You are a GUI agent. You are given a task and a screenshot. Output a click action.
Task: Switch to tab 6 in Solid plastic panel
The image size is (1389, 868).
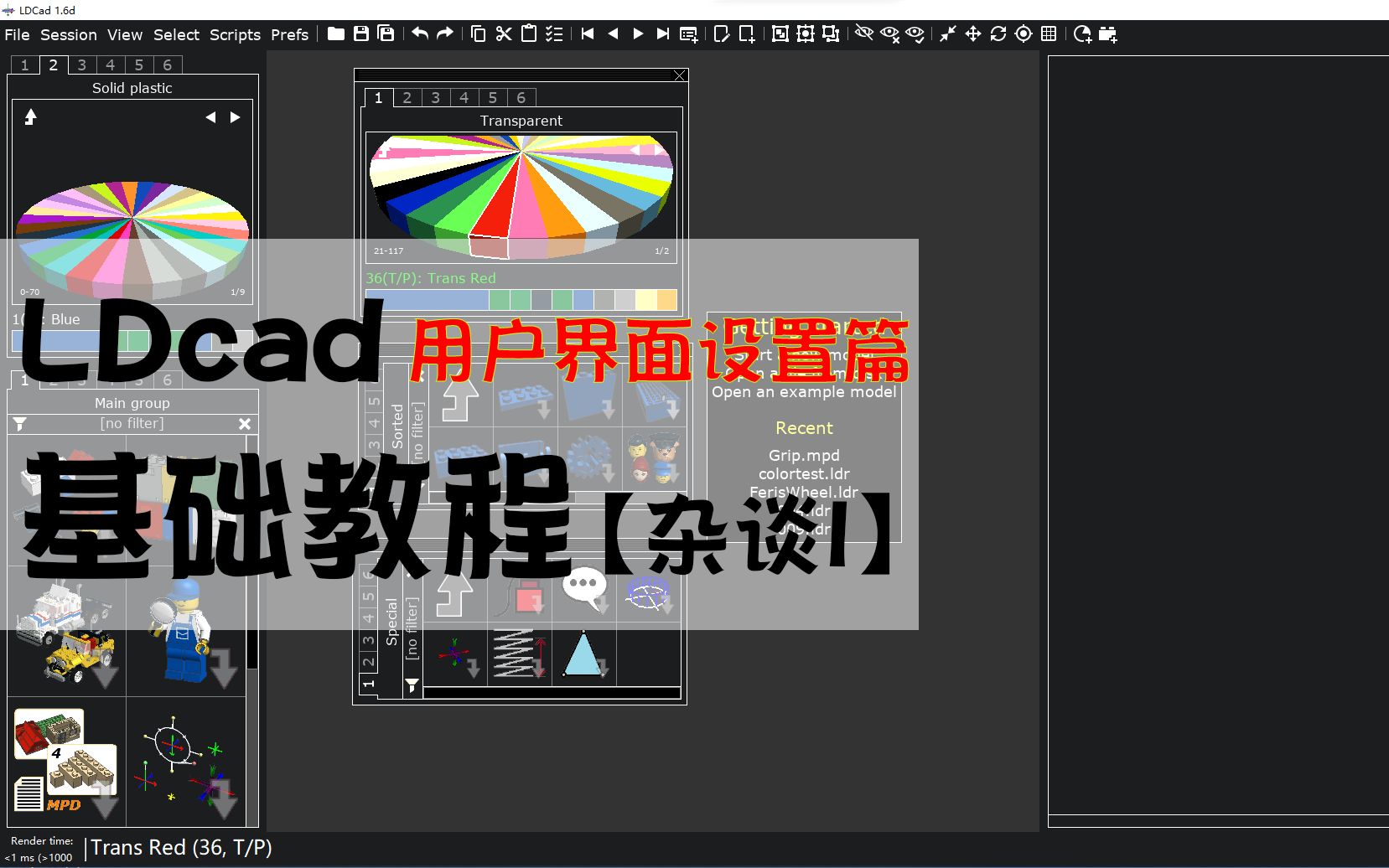click(168, 65)
